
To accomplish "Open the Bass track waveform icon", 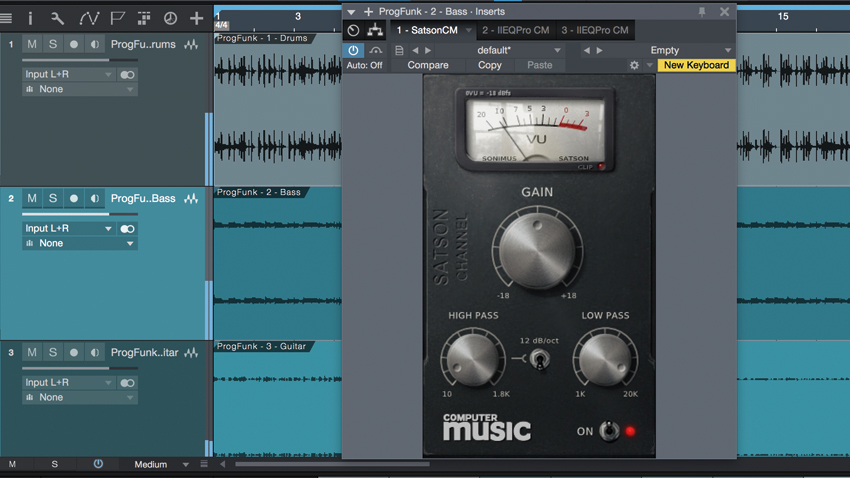I will pos(191,198).
